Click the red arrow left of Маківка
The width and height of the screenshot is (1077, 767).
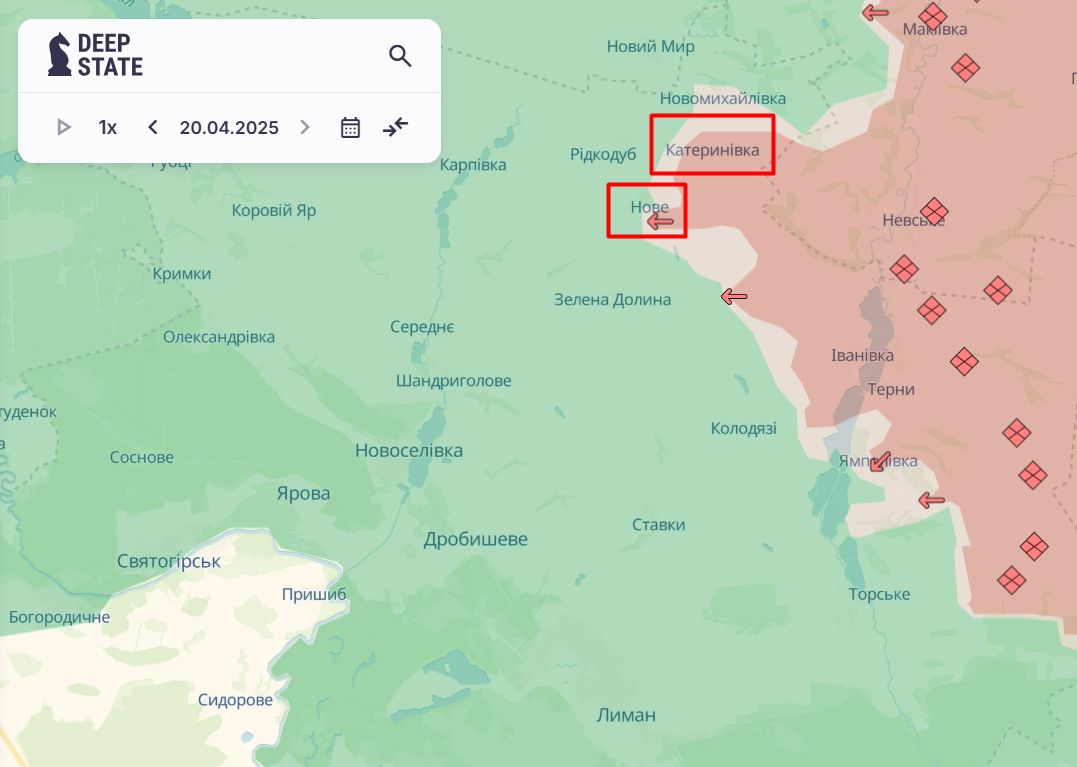tap(875, 13)
